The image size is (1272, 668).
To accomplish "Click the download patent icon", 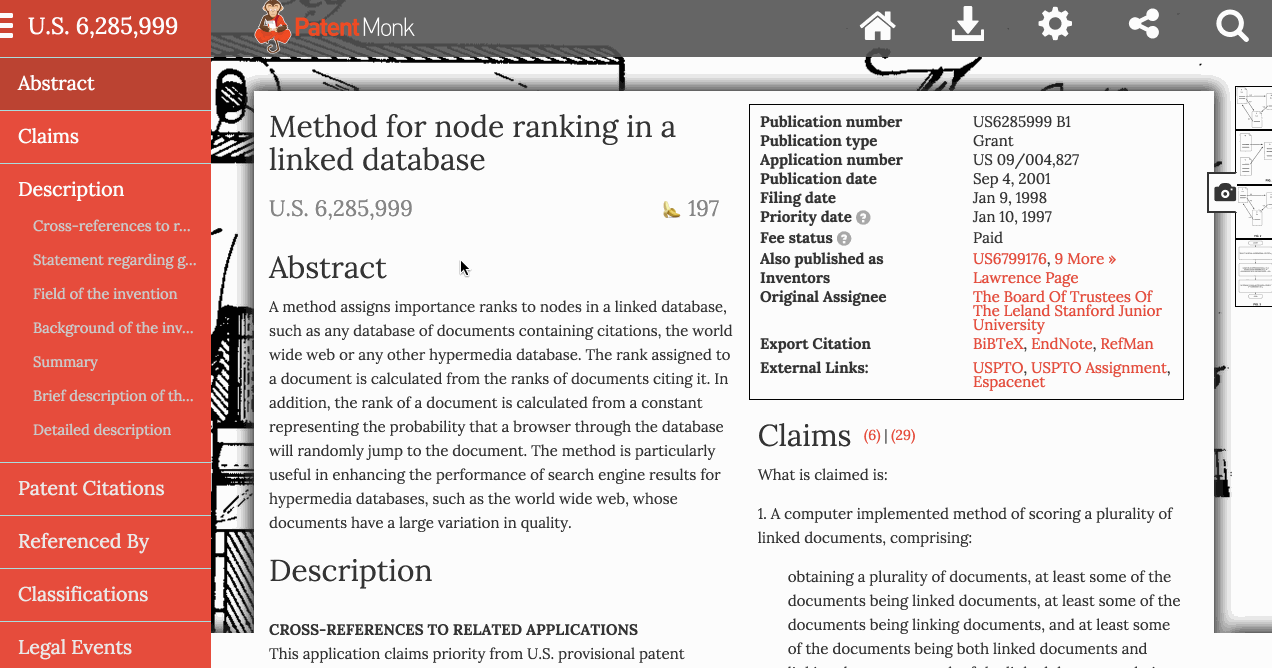I will click(967, 25).
